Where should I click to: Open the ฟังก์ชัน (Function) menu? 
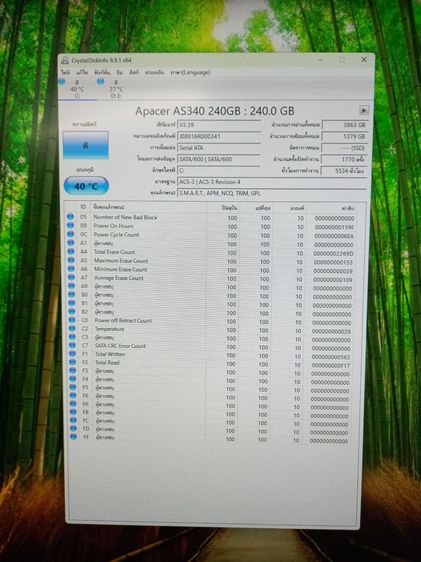pos(102,72)
